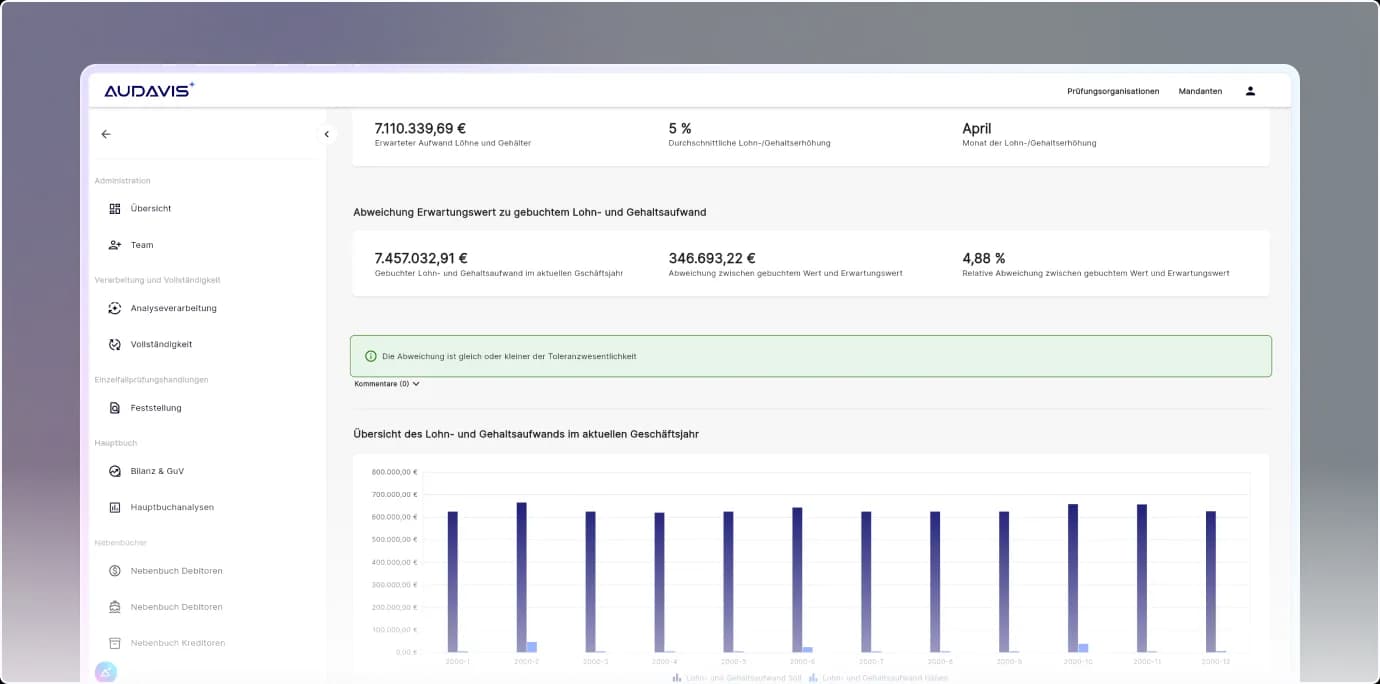Open Mandanten in the top navigation
The width and height of the screenshot is (1380, 684).
point(1200,91)
